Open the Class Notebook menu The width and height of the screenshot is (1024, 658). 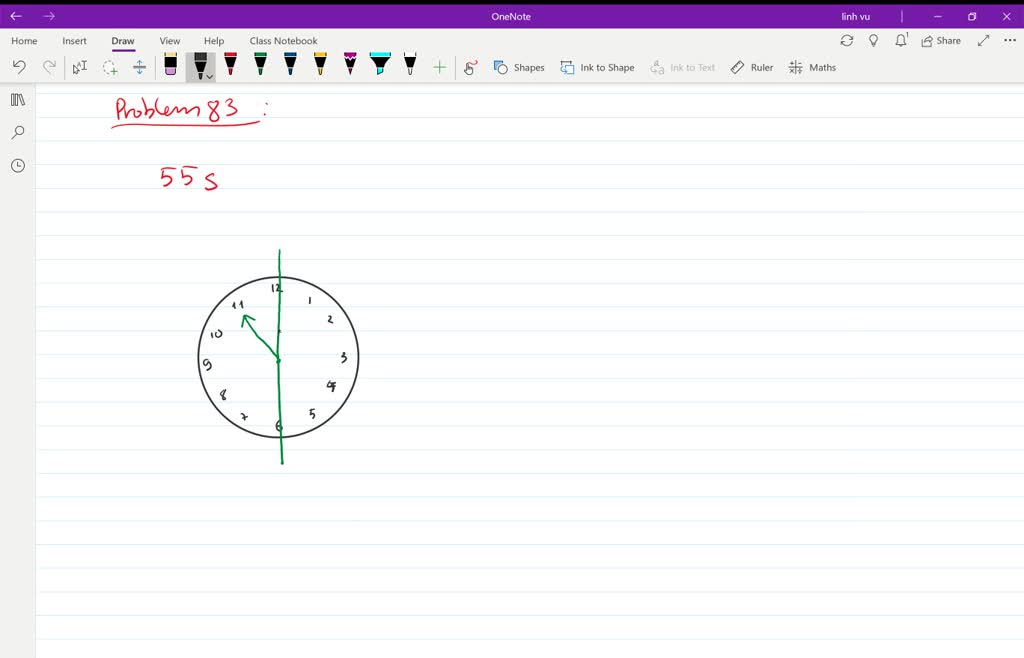(283, 40)
